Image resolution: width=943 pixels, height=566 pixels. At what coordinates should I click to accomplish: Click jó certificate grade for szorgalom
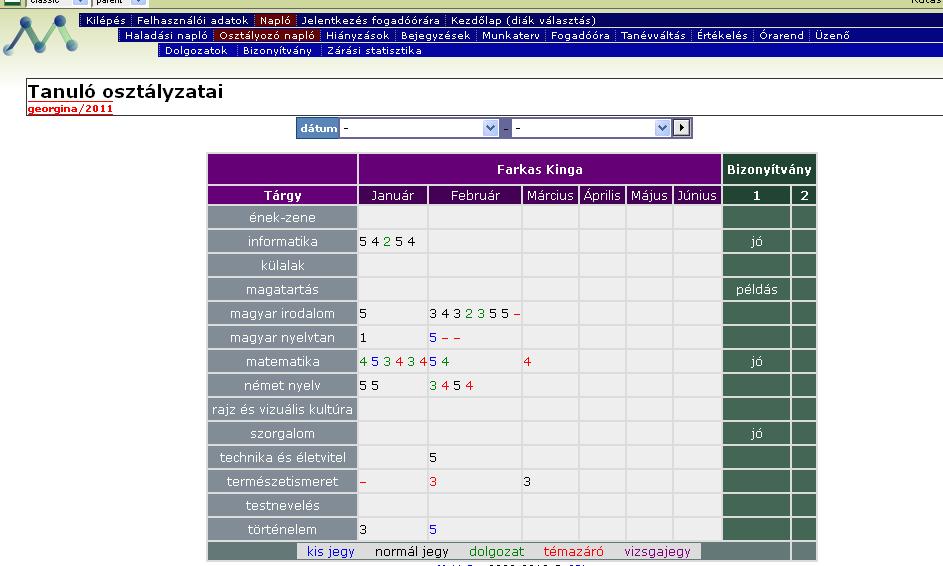tap(757, 434)
